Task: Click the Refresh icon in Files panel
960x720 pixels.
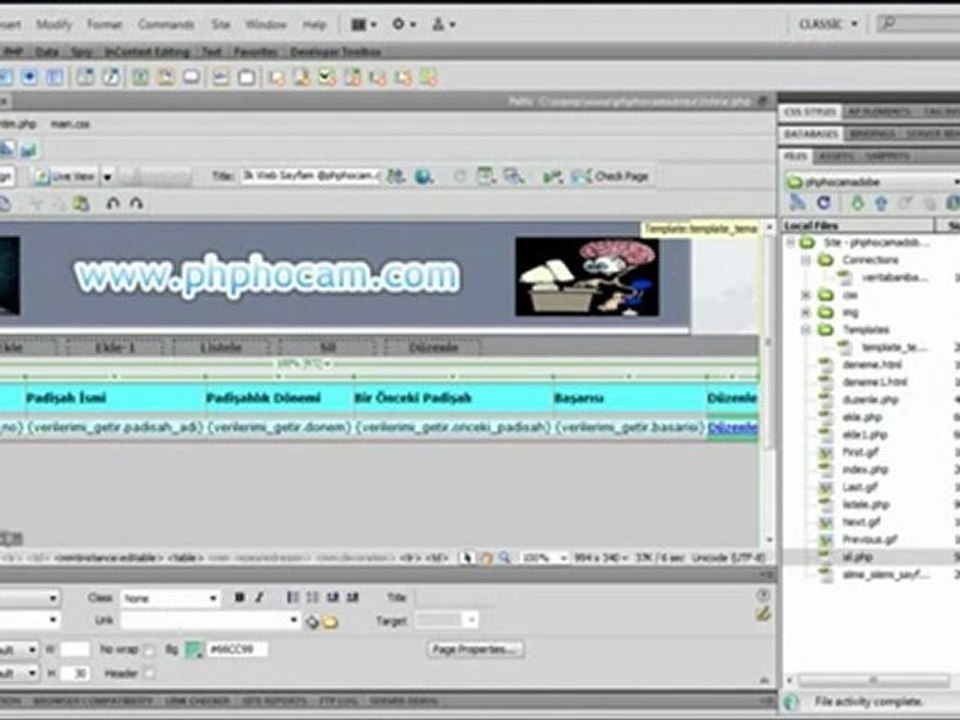Action: (824, 203)
